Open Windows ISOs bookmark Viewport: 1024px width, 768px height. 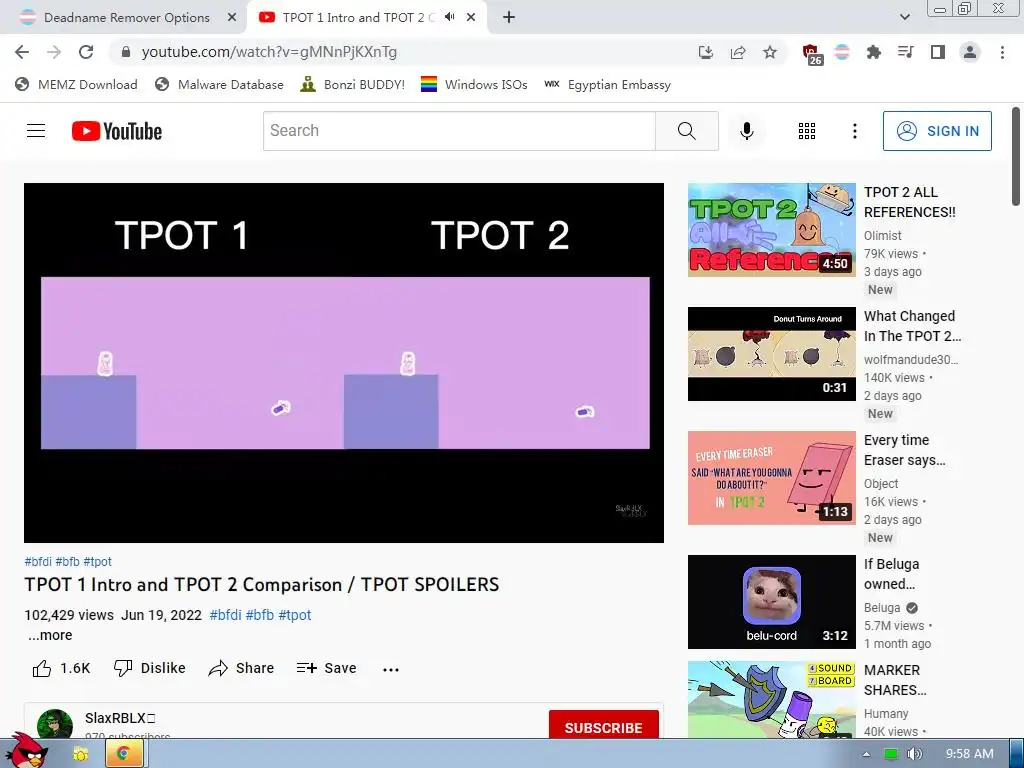[x=474, y=85]
